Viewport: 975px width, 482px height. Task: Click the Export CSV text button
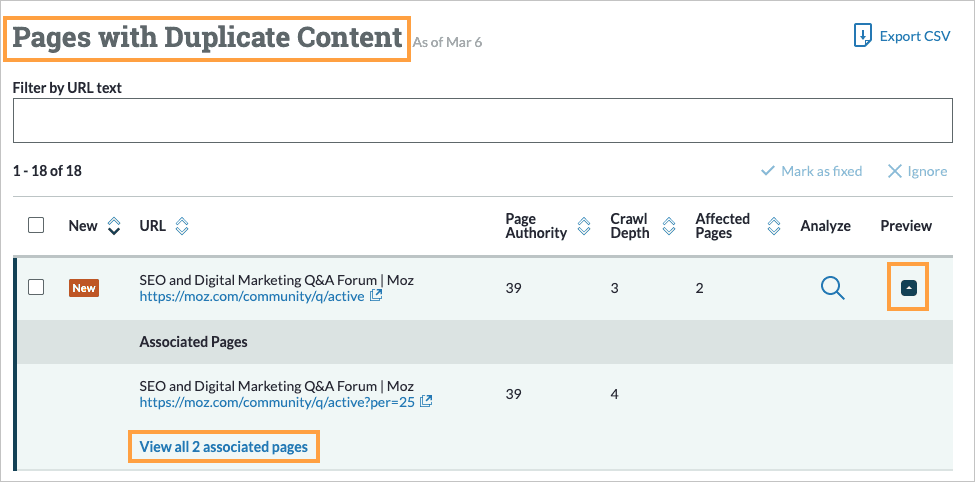(x=914, y=36)
